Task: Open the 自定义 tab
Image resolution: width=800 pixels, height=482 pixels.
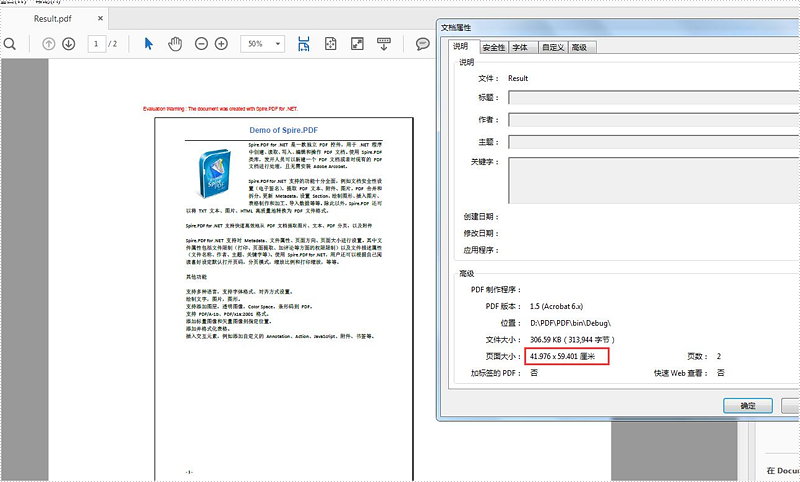Action: (553, 47)
